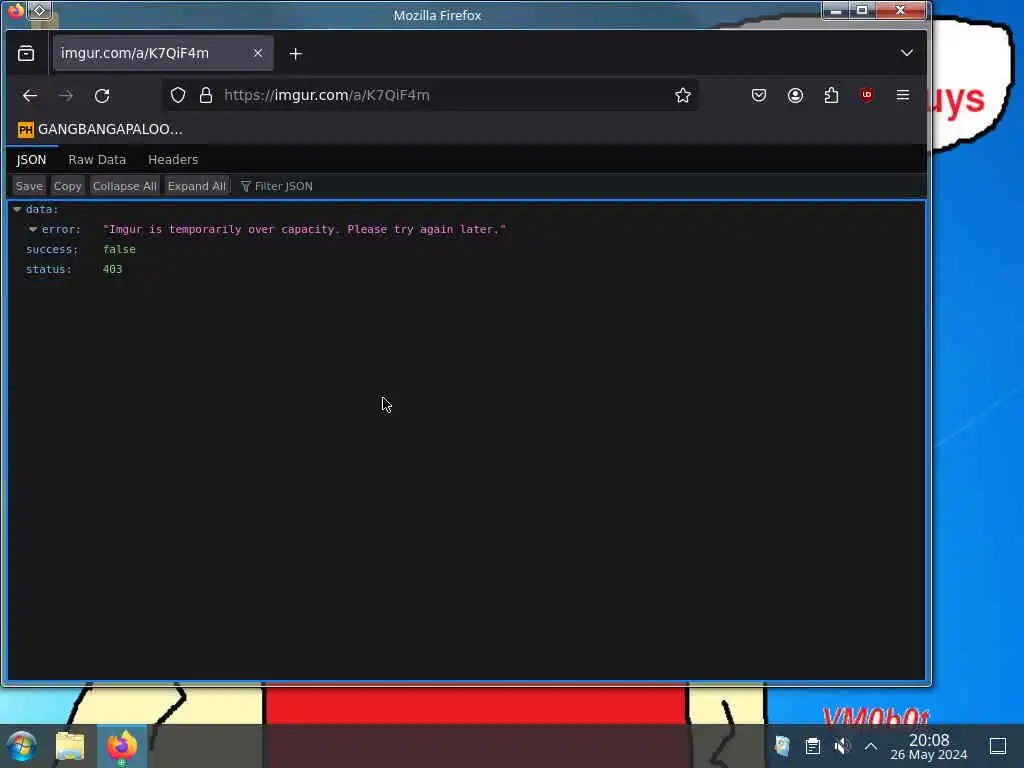Viewport: 1024px width, 768px height.
Task: Reload the current page
Action: click(102, 95)
